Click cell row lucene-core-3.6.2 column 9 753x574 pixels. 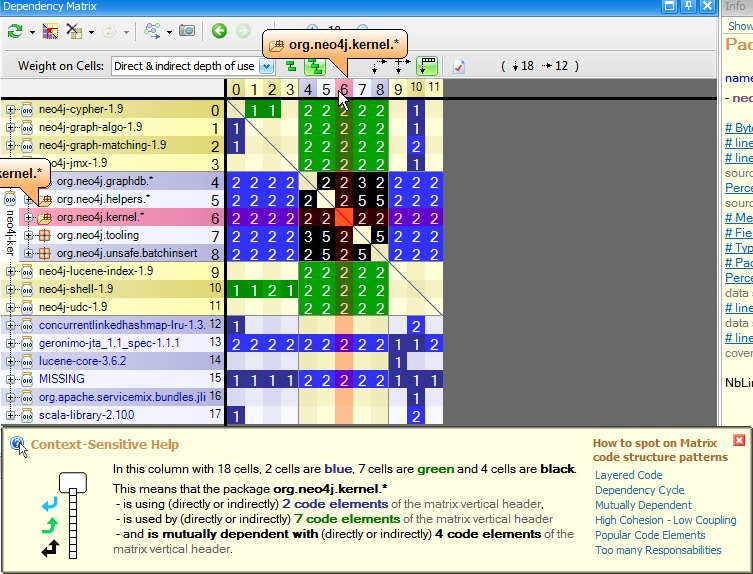pyautogui.click(x=398, y=361)
